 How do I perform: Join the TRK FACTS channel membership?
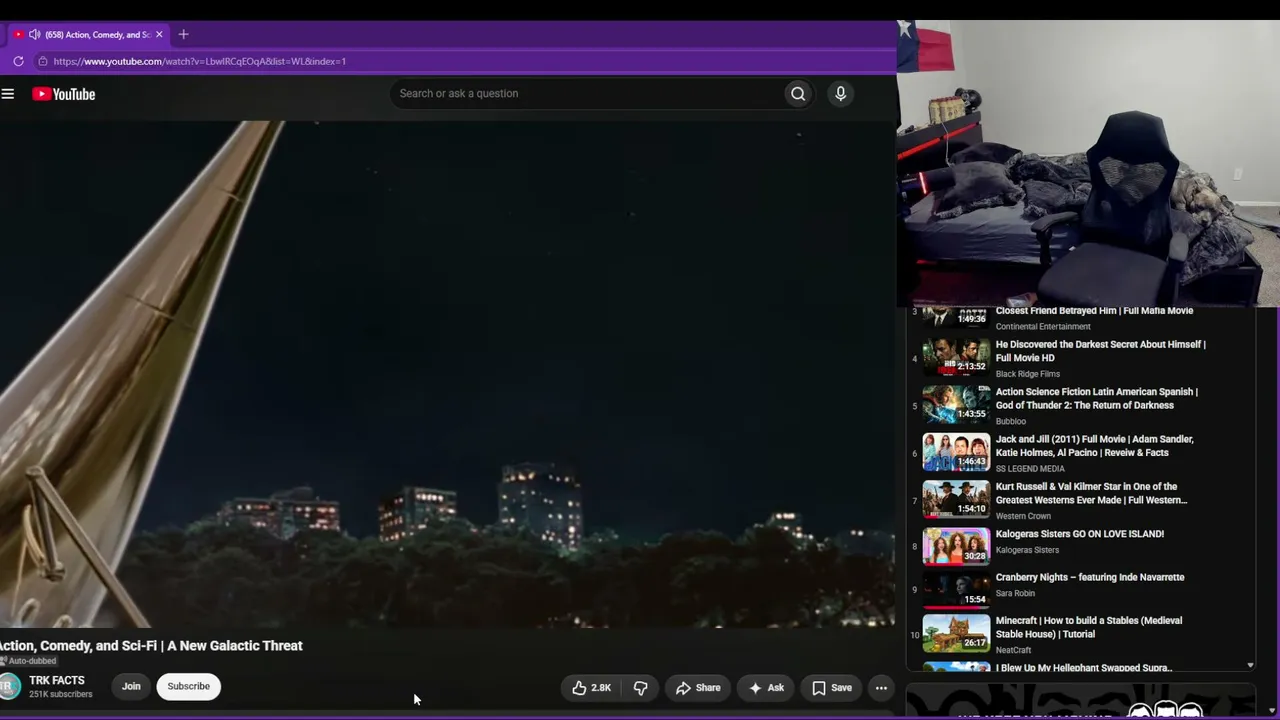(x=131, y=686)
